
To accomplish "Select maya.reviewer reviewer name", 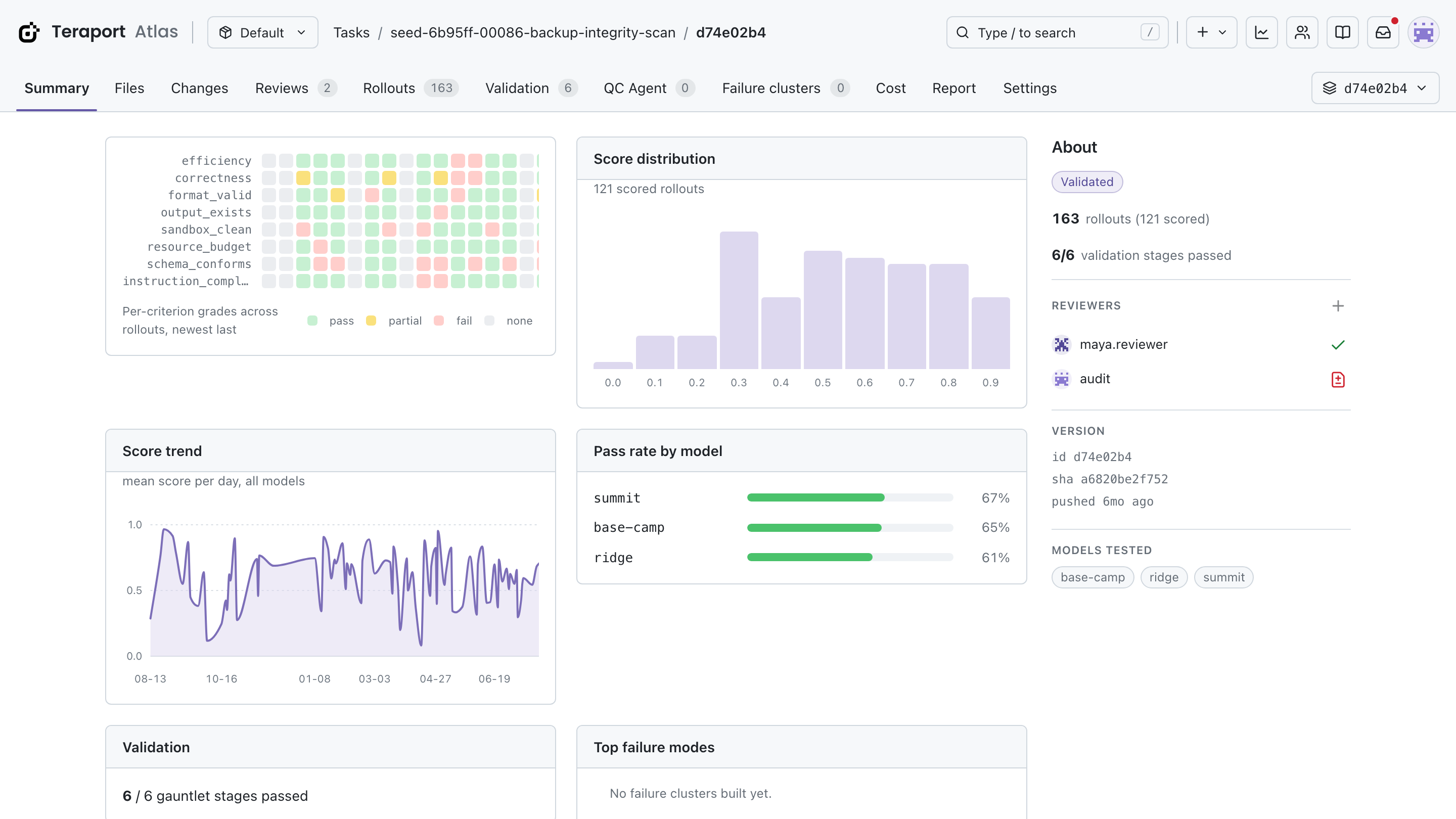I will [1123, 344].
